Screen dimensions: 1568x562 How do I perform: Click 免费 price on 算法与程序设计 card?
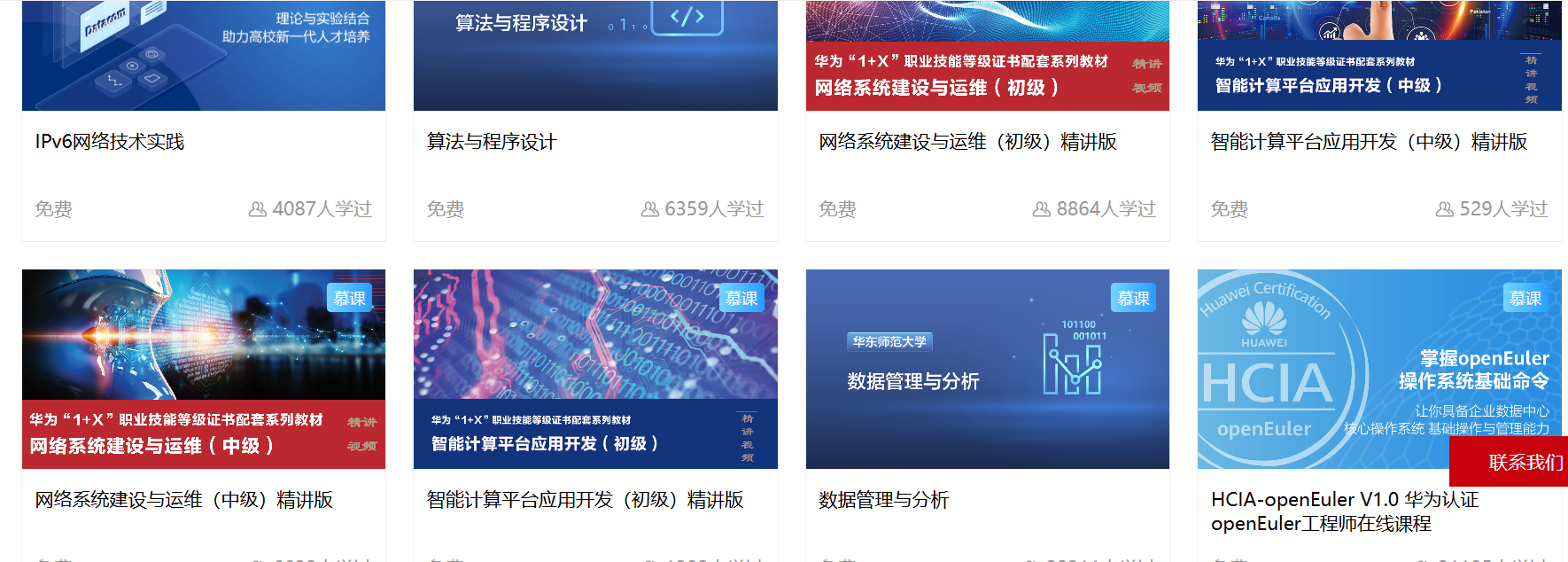tap(446, 209)
